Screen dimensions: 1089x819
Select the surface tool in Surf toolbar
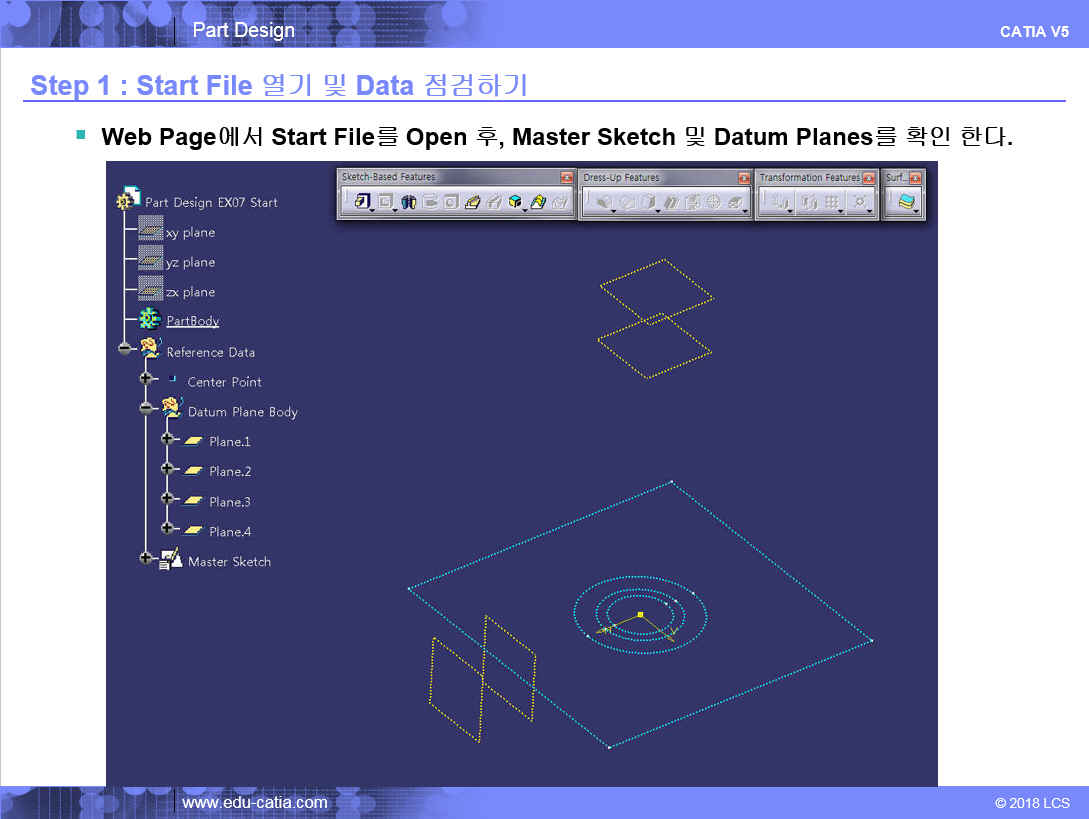(906, 202)
